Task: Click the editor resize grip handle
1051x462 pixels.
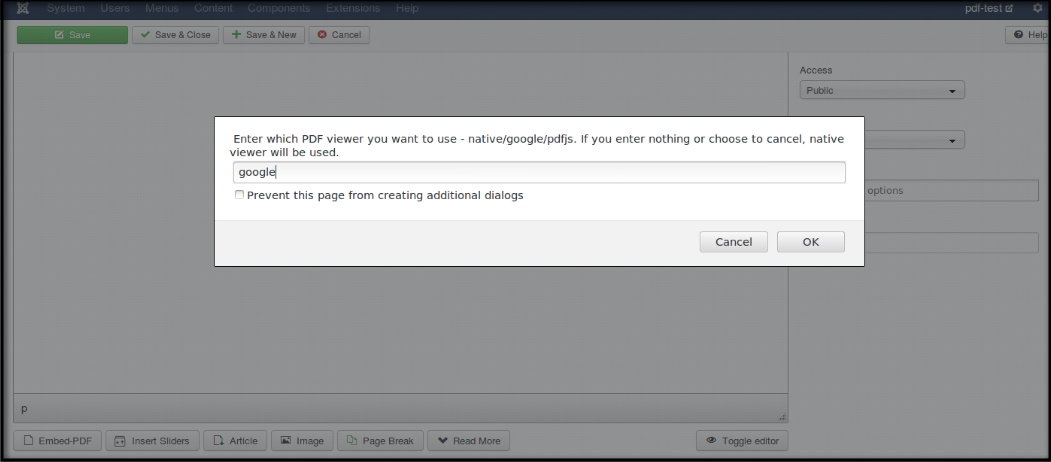Action: (x=782, y=417)
